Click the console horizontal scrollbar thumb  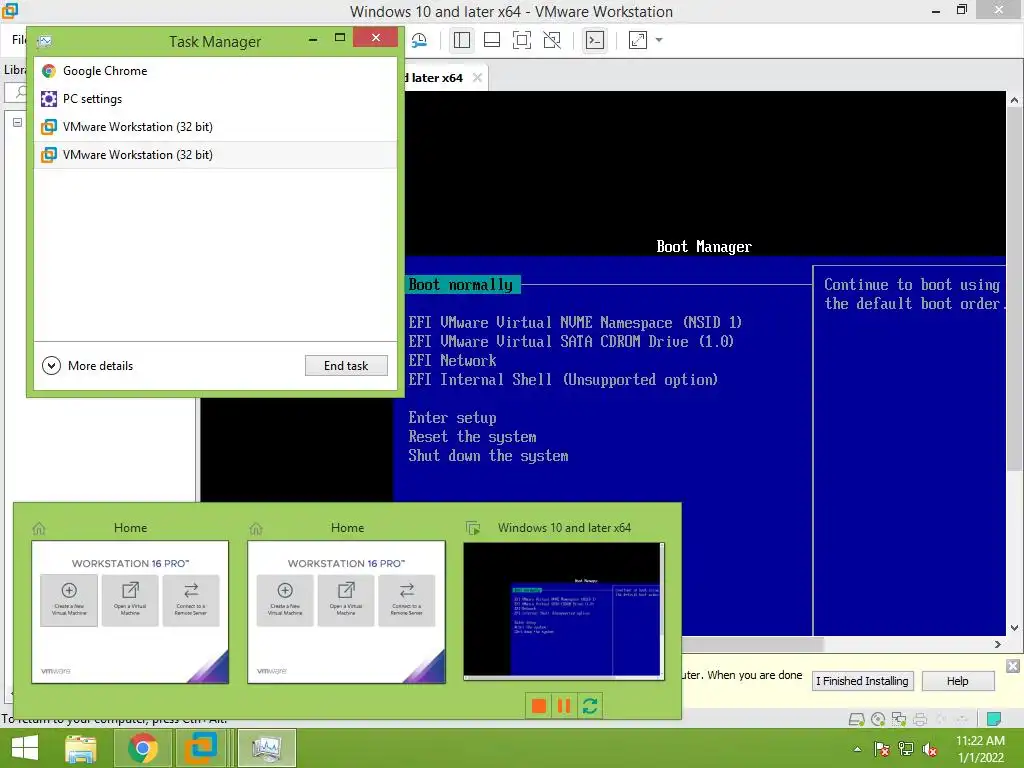coord(753,645)
